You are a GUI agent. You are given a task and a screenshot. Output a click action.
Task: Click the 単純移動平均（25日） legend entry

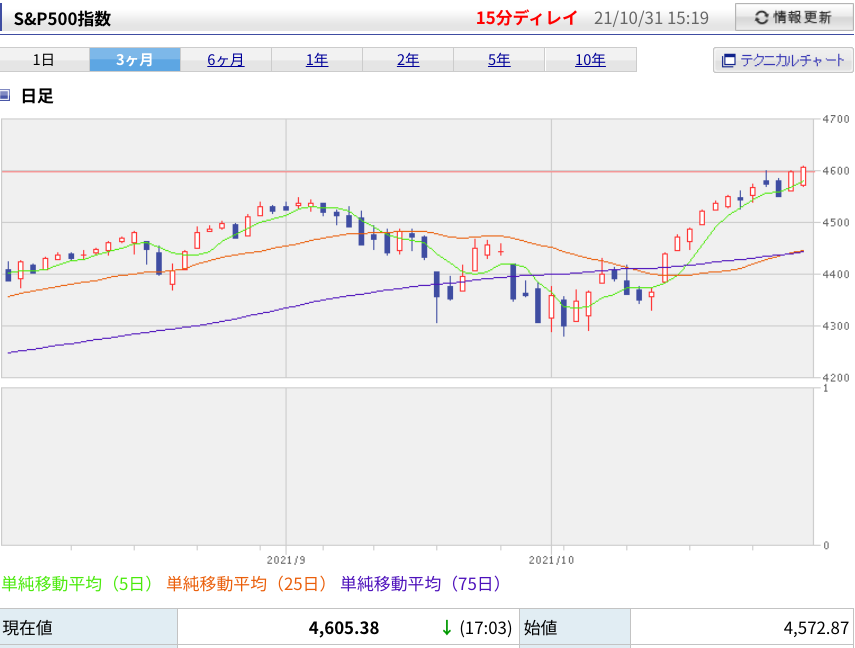[248, 584]
